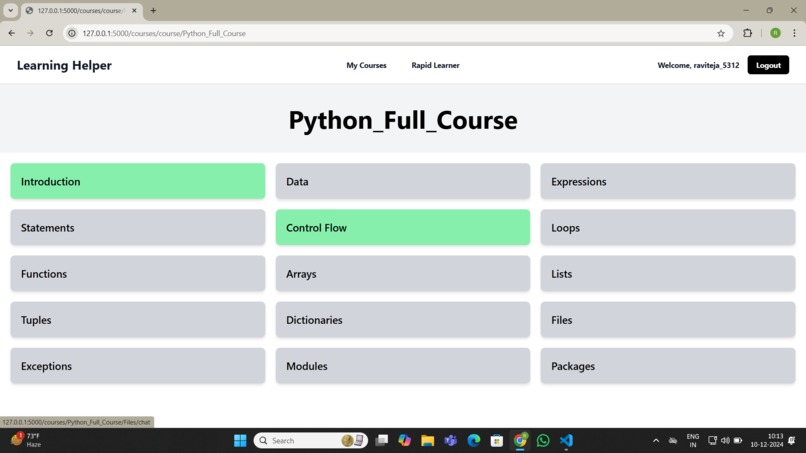Open the Files topic card
Viewport: 806px width, 453px height.
point(668,320)
